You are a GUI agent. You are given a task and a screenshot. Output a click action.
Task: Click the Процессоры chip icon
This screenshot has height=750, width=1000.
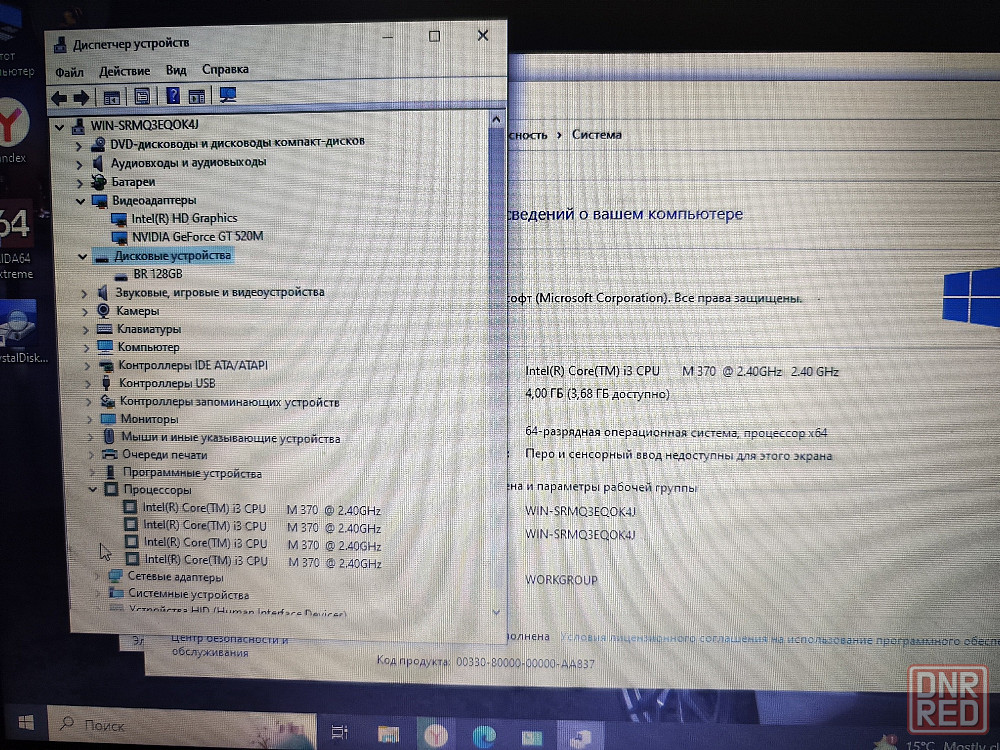click(111, 490)
